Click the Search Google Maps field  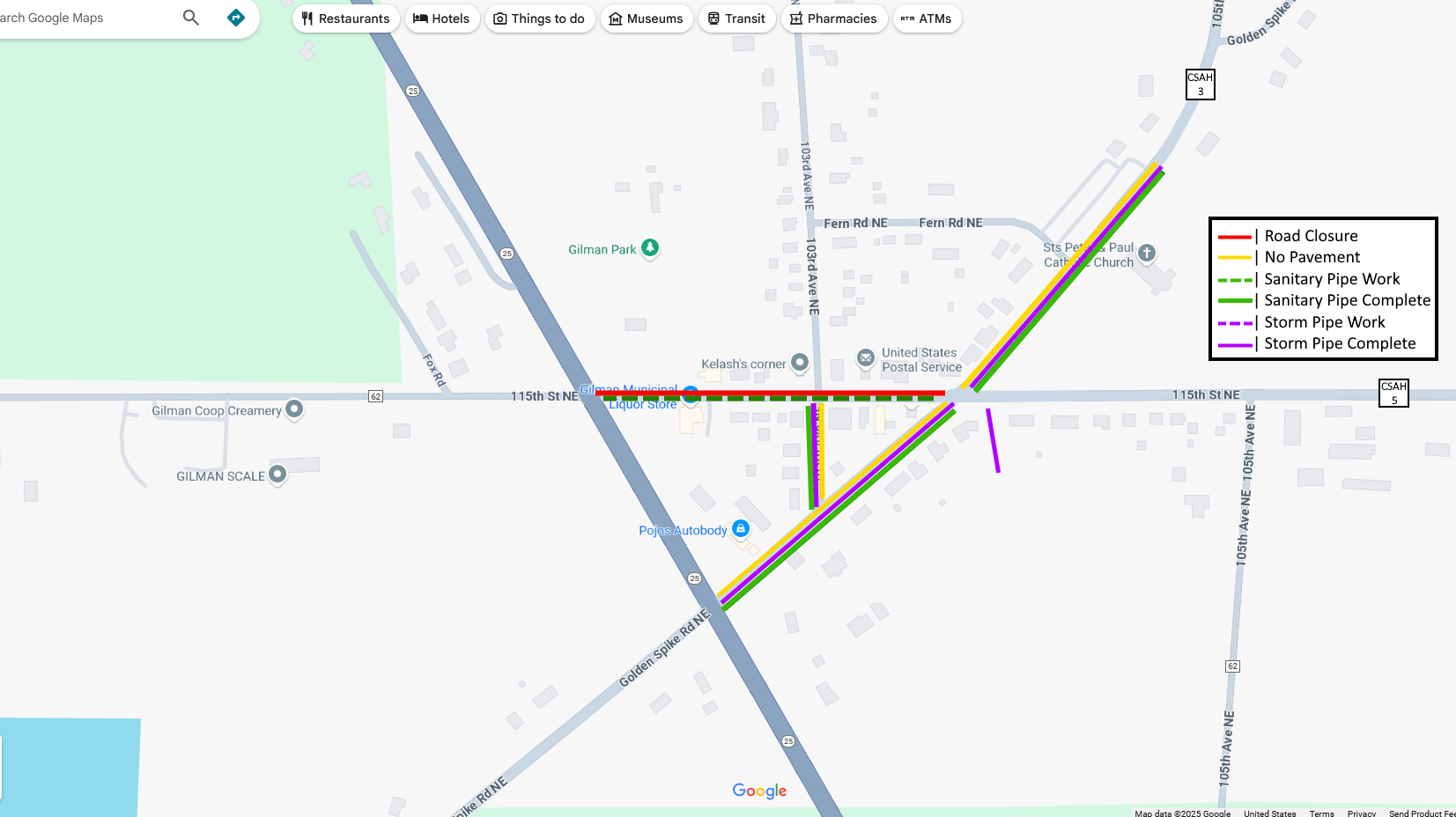tap(84, 18)
